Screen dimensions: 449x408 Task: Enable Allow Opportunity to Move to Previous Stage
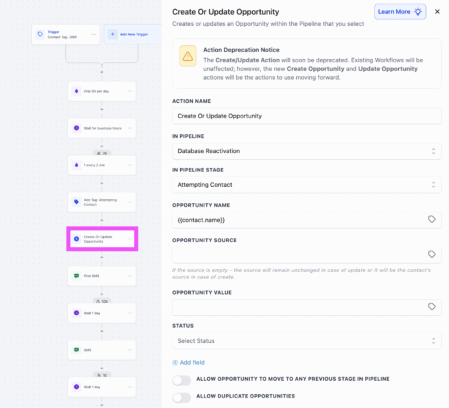[182, 380]
